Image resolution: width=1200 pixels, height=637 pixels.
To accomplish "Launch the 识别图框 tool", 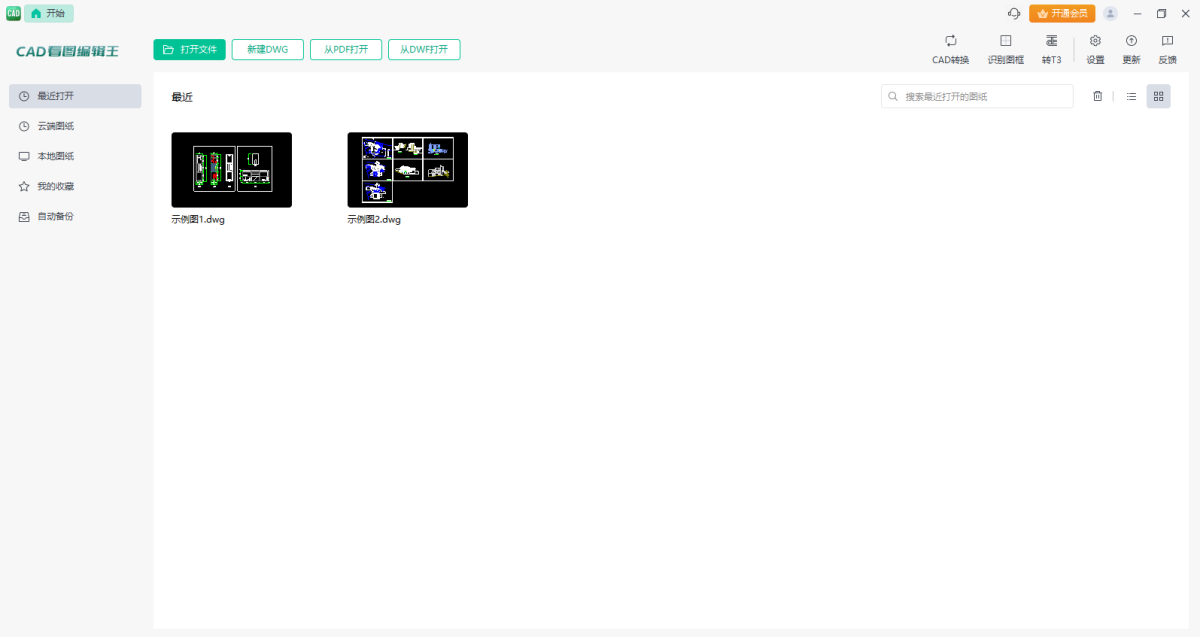I will tap(1006, 49).
